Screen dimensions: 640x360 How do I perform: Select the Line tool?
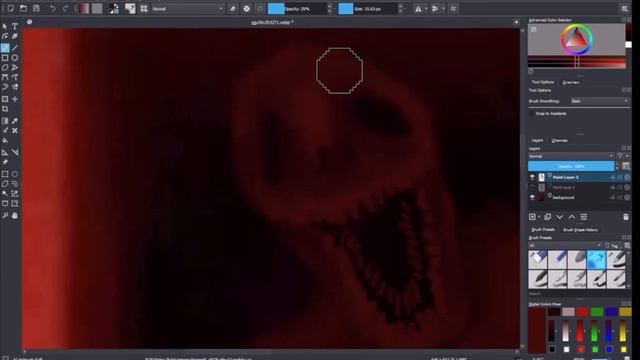point(15,48)
